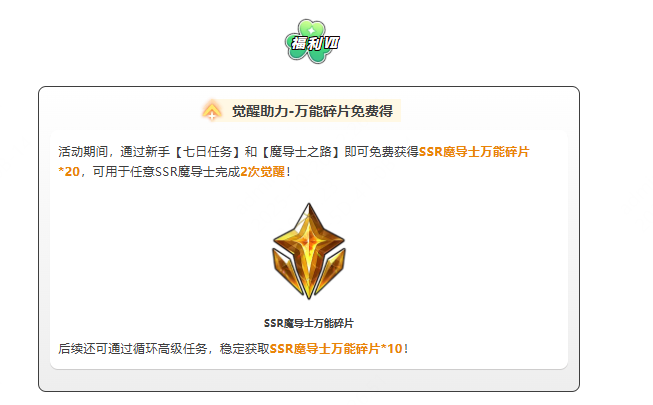
Task: Click the VII numeral on the clover badge
Action: [x=331, y=42]
